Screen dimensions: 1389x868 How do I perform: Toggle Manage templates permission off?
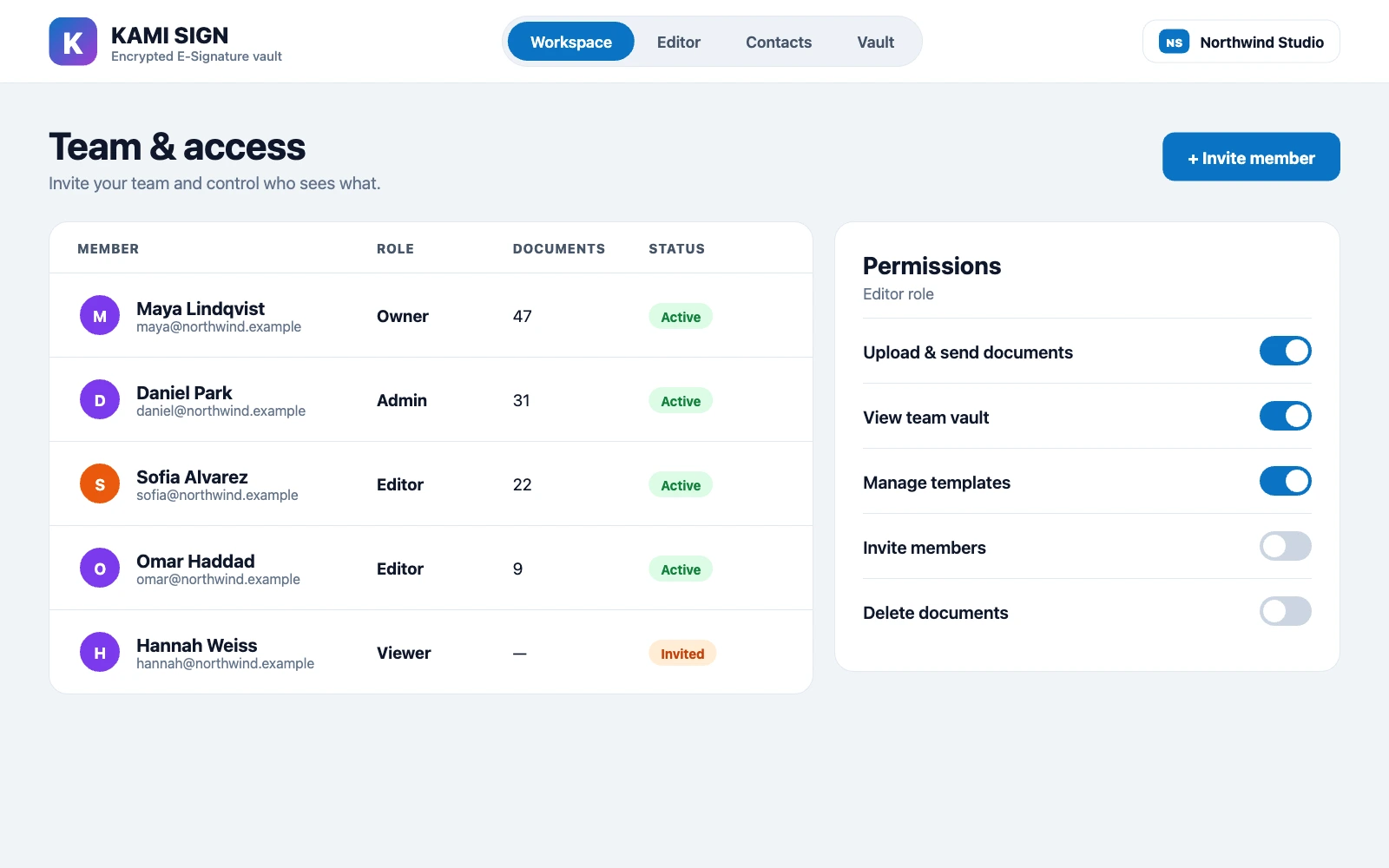pos(1285,481)
